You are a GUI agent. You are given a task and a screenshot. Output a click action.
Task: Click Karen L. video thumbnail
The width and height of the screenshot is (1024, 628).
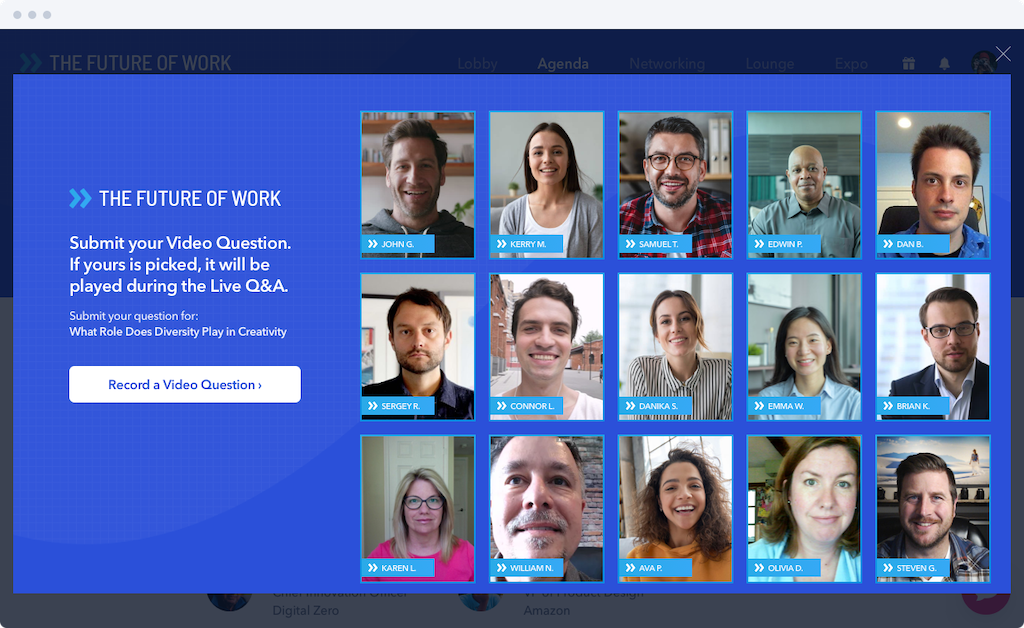[418, 509]
